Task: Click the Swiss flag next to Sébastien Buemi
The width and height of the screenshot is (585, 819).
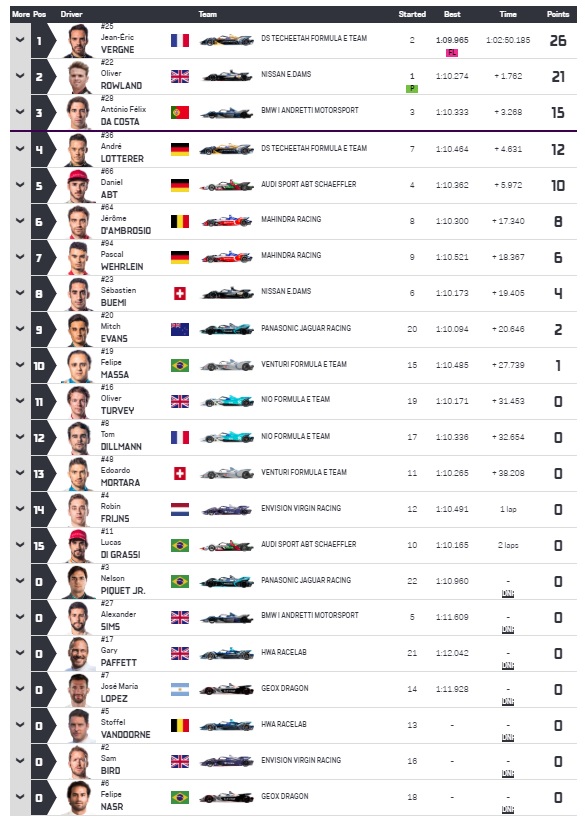Action: [180, 294]
